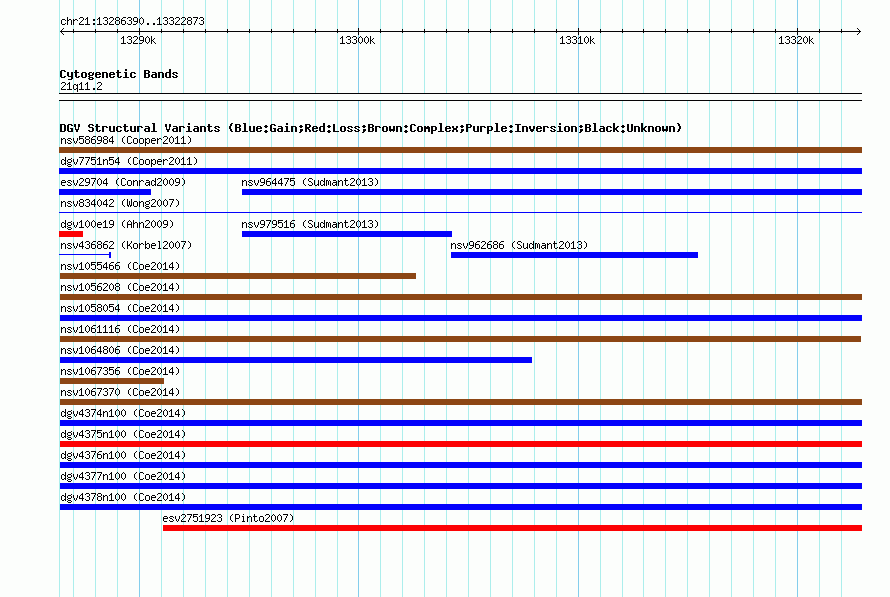This screenshot has width=890, height=597.
Task: Click the 13320k ruler marker
Action: point(796,40)
